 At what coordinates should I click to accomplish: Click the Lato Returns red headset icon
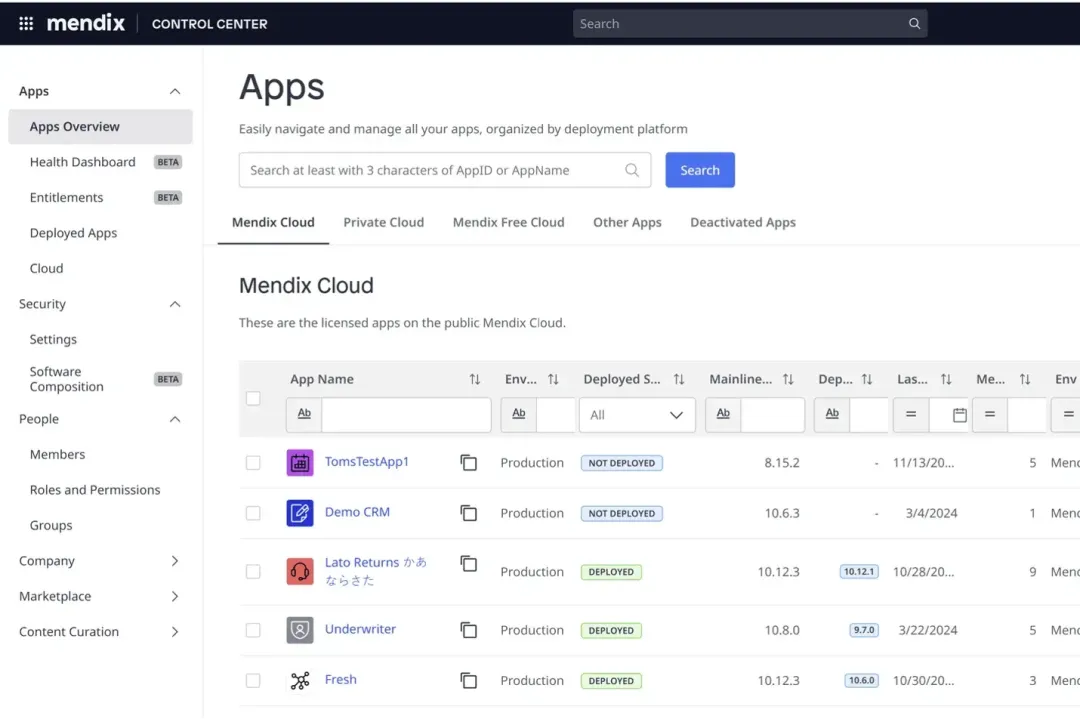(300, 571)
